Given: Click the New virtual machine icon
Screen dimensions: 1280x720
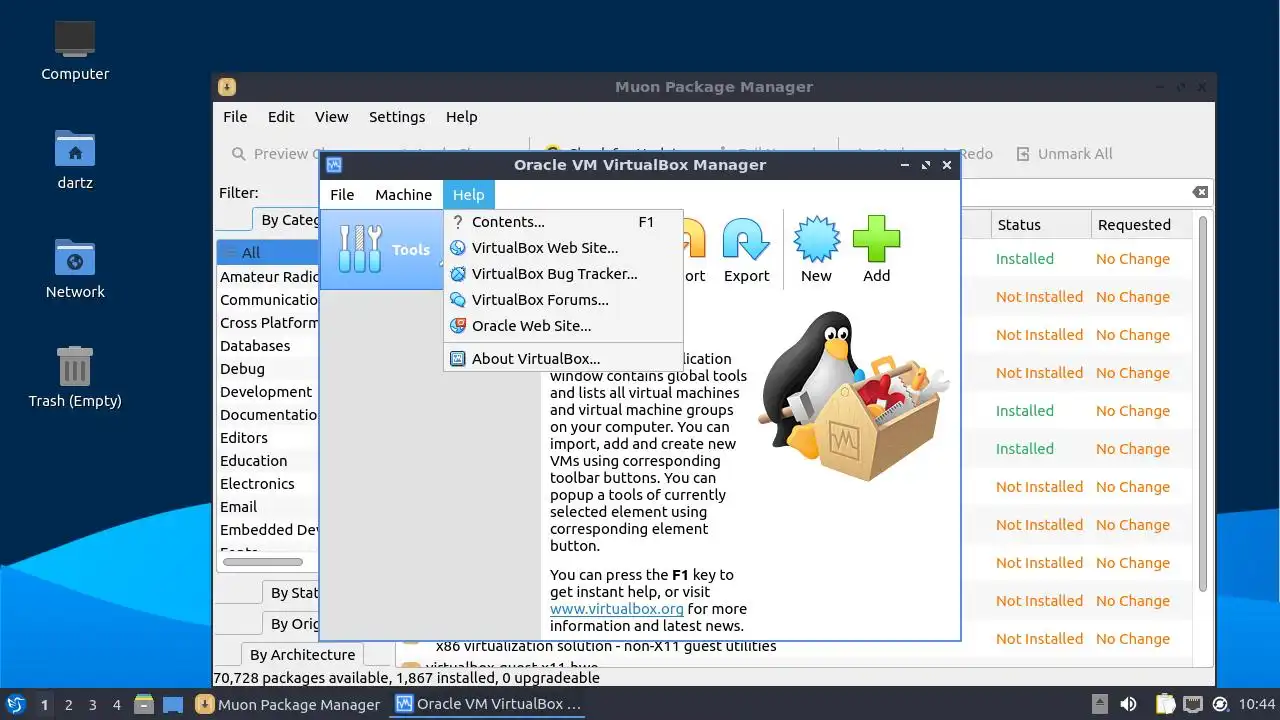Looking at the screenshot, I should click(x=816, y=251).
